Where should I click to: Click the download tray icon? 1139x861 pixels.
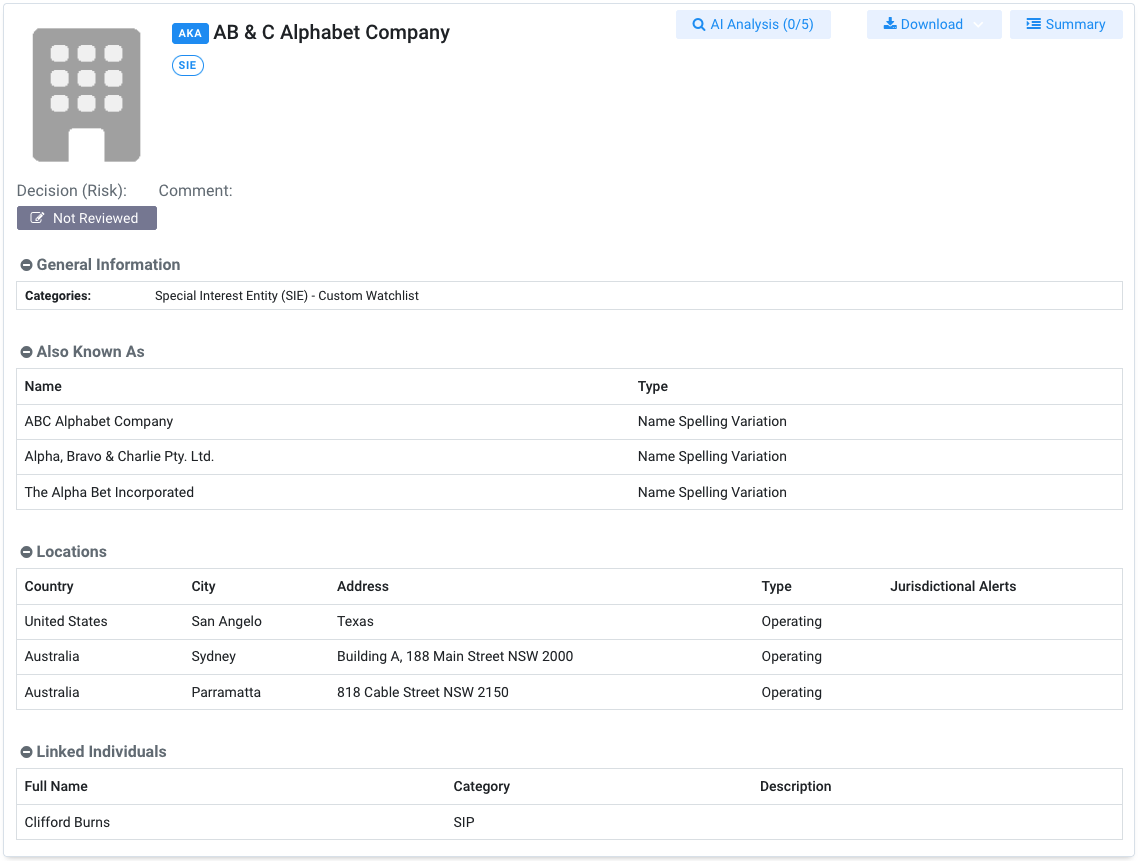pos(890,24)
